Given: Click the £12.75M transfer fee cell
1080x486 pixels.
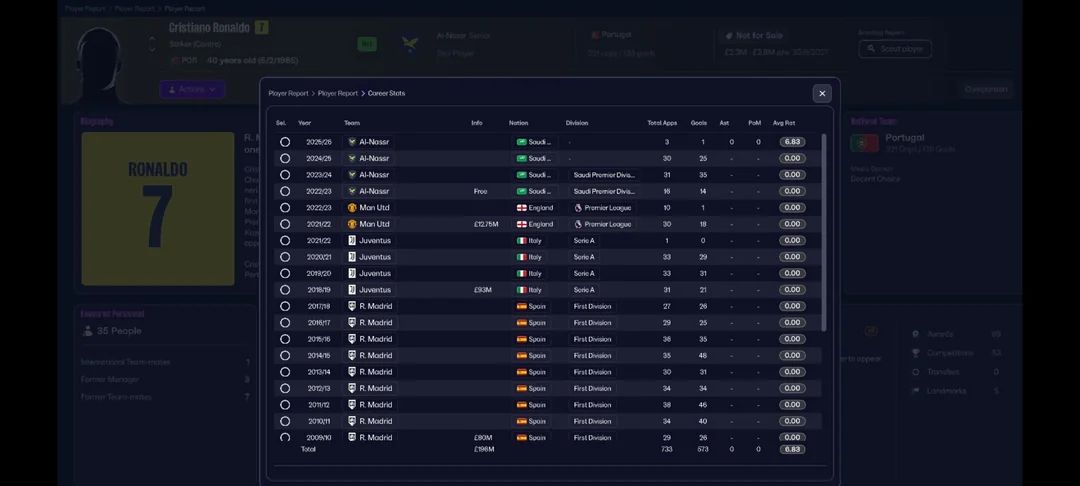Looking at the screenshot, I should point(484,224).
